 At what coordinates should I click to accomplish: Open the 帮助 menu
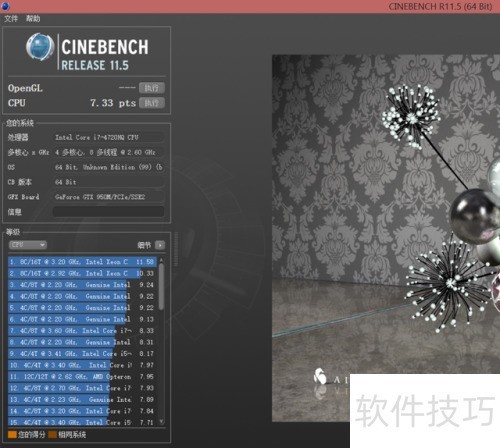pos(33,19)
